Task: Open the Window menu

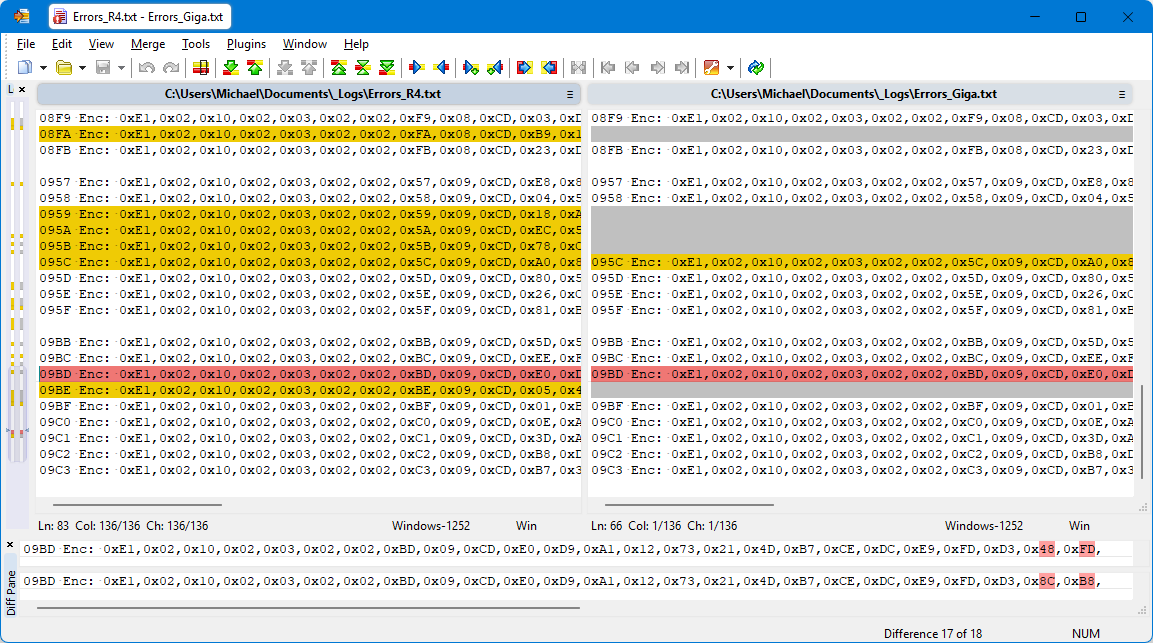Action: (304, 44)
